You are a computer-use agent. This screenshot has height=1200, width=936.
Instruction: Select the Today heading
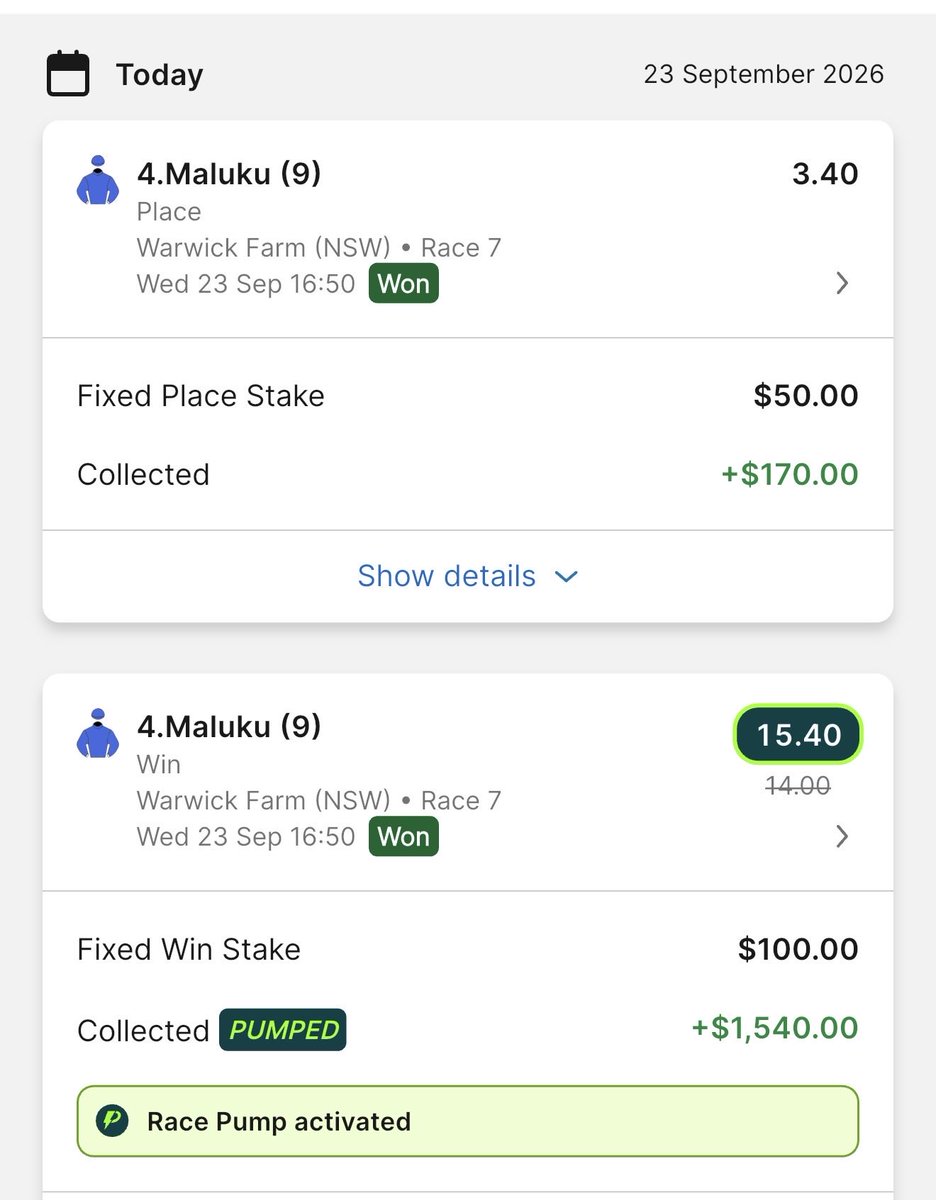click(x=159, y=75)
